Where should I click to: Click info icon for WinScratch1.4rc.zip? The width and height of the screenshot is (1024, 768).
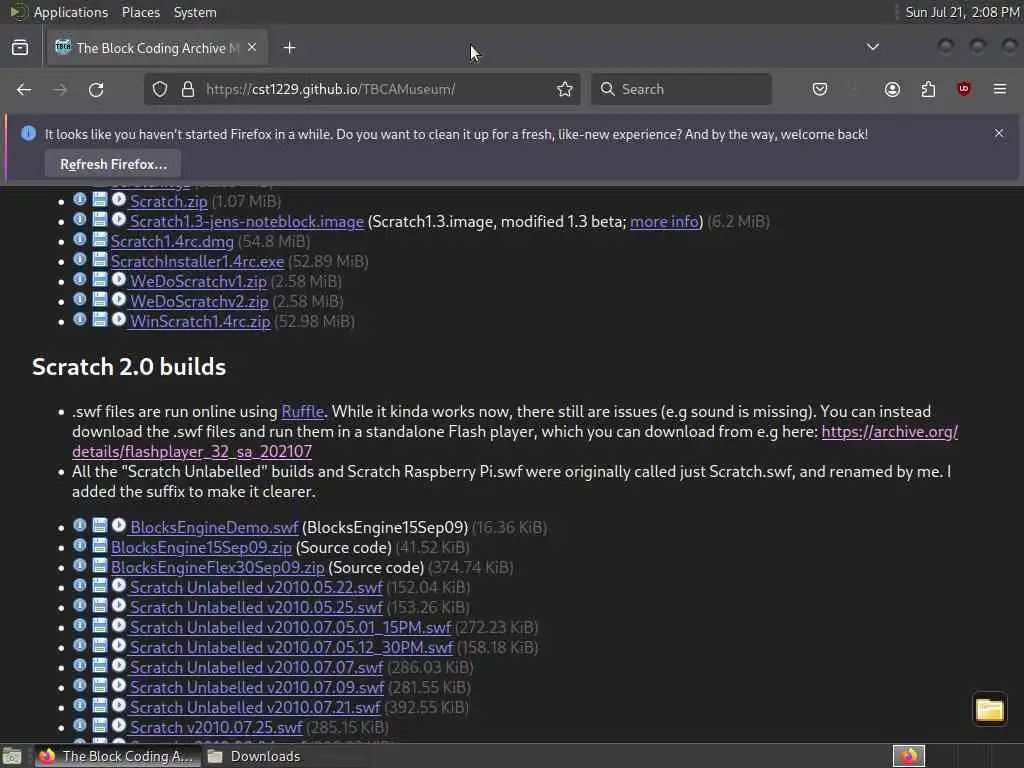(80, 319)
